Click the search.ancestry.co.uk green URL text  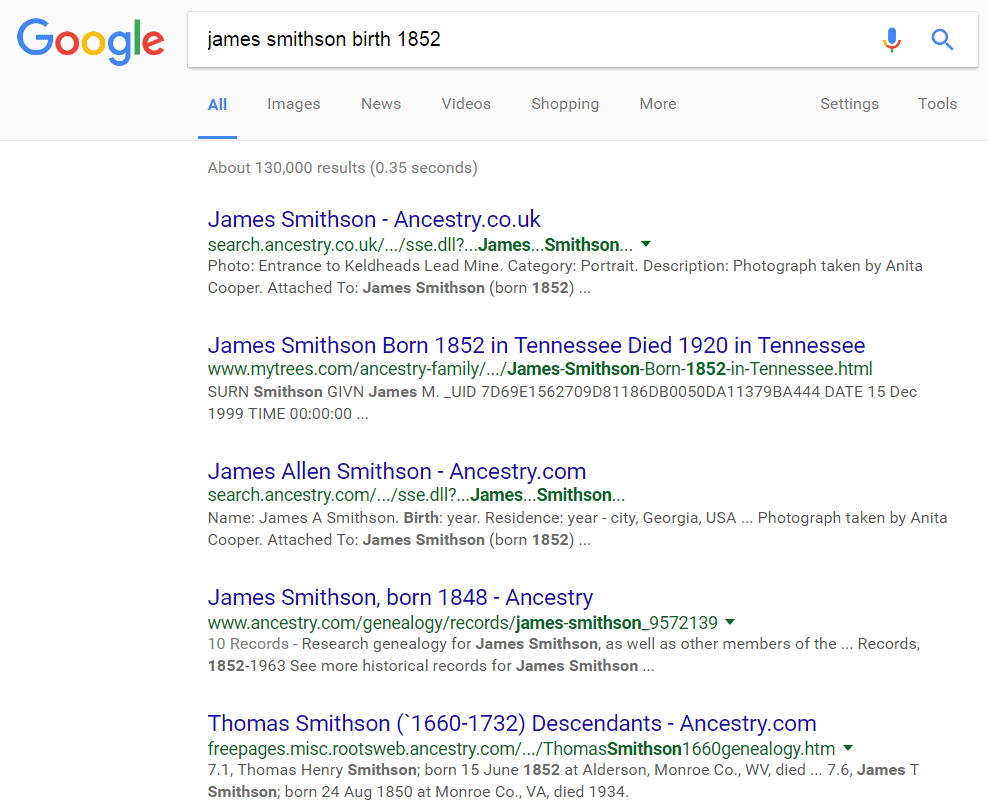pyautogui.click(x=420, y=244)
